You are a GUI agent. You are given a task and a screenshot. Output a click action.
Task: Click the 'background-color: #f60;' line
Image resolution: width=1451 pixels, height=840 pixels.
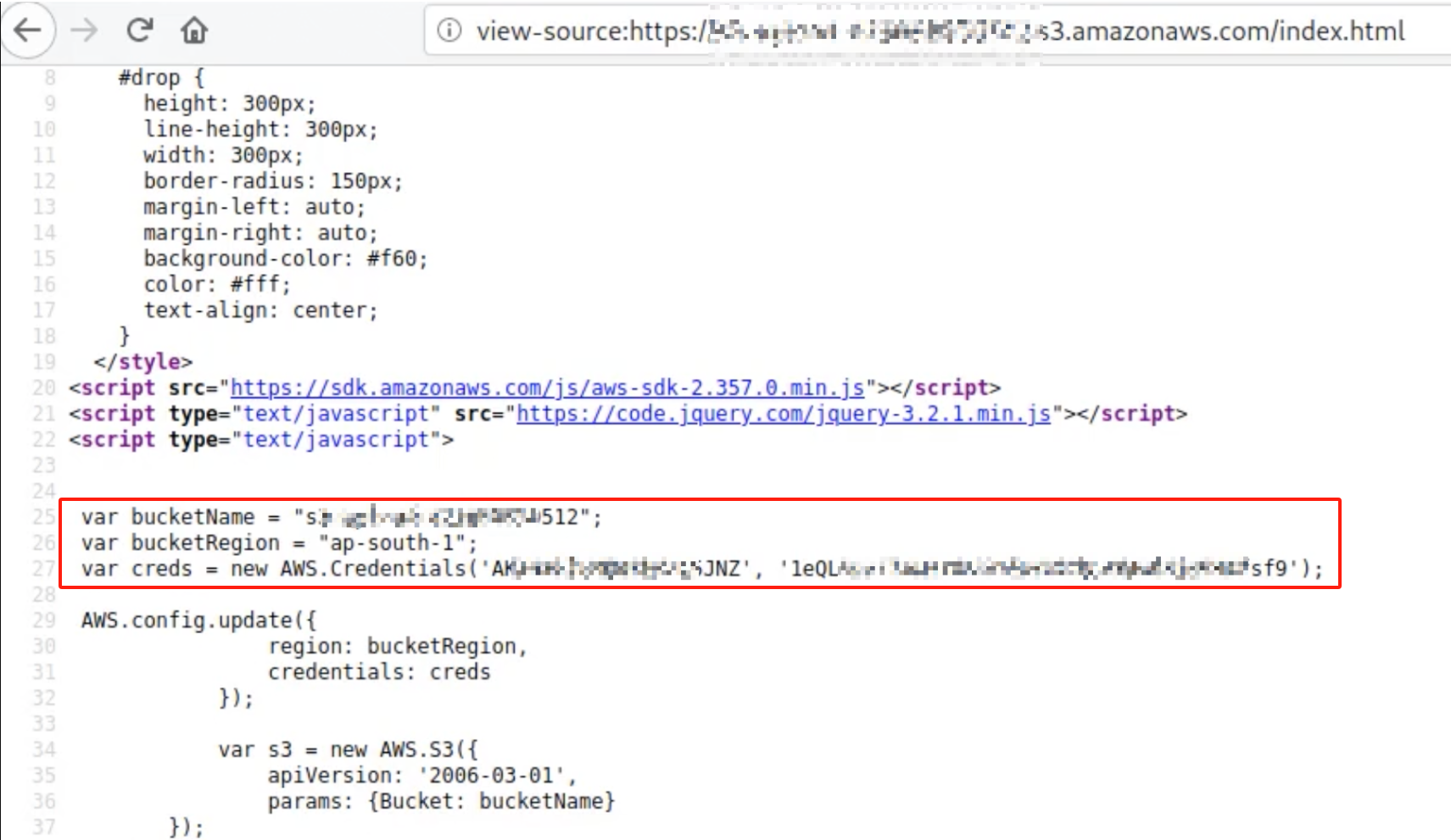[x=285, y=259]
